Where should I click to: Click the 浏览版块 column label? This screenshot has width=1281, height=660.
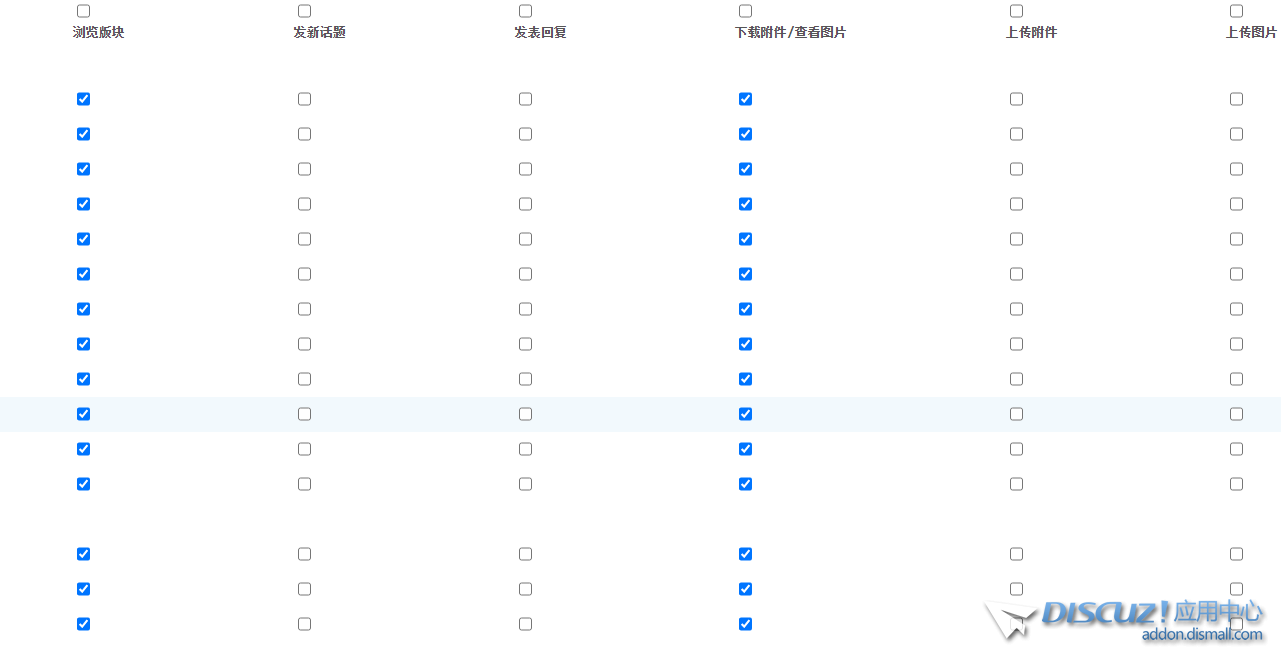coord(98,32)
